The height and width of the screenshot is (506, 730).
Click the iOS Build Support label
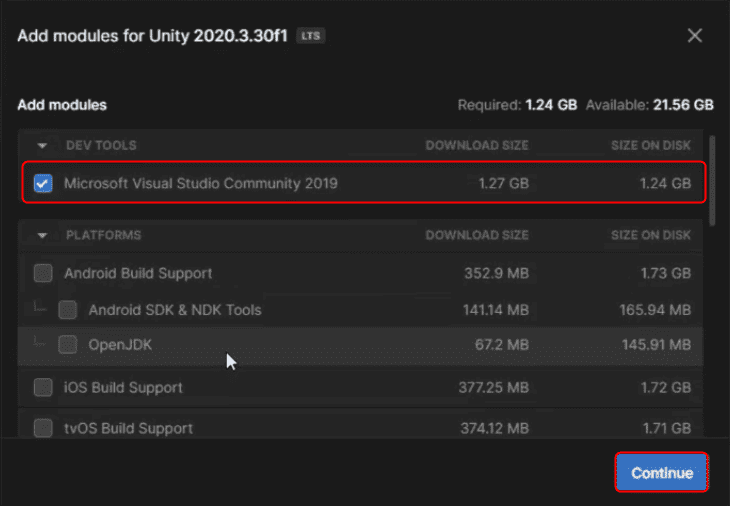pyautogui.click(x=123, y=387)
